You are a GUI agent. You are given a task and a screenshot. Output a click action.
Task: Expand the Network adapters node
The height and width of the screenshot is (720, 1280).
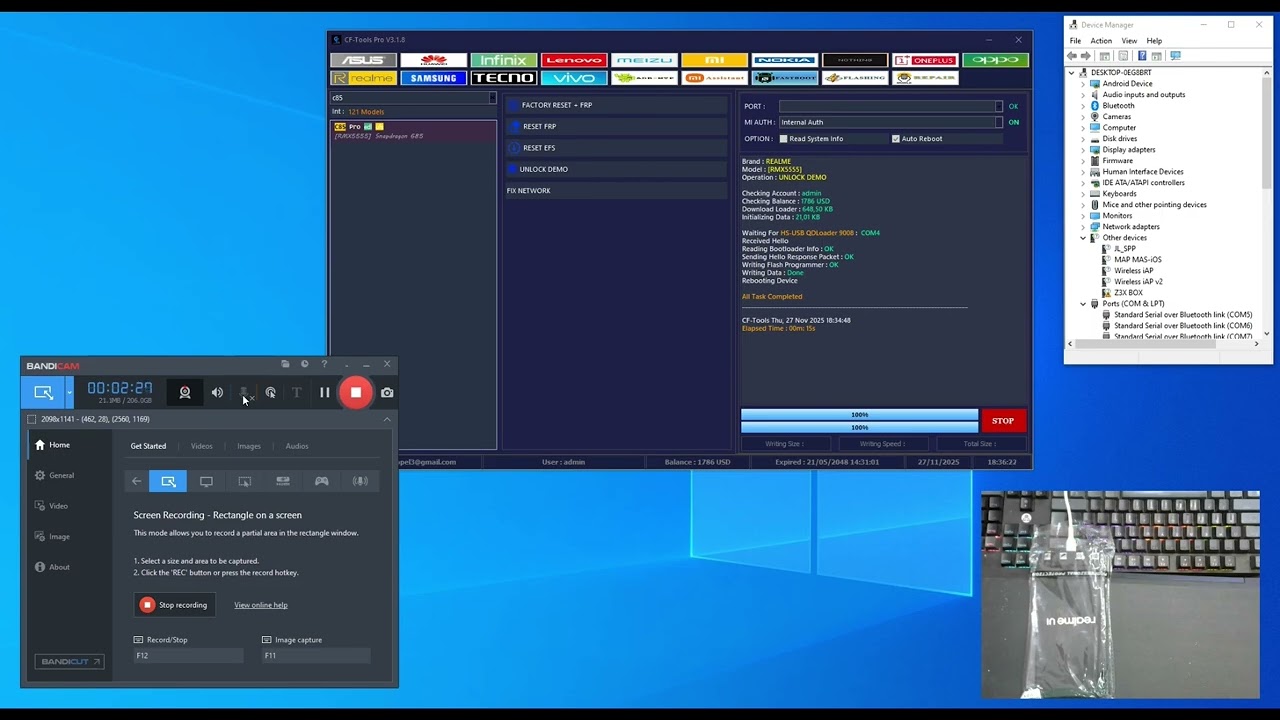click(1083, 227)
